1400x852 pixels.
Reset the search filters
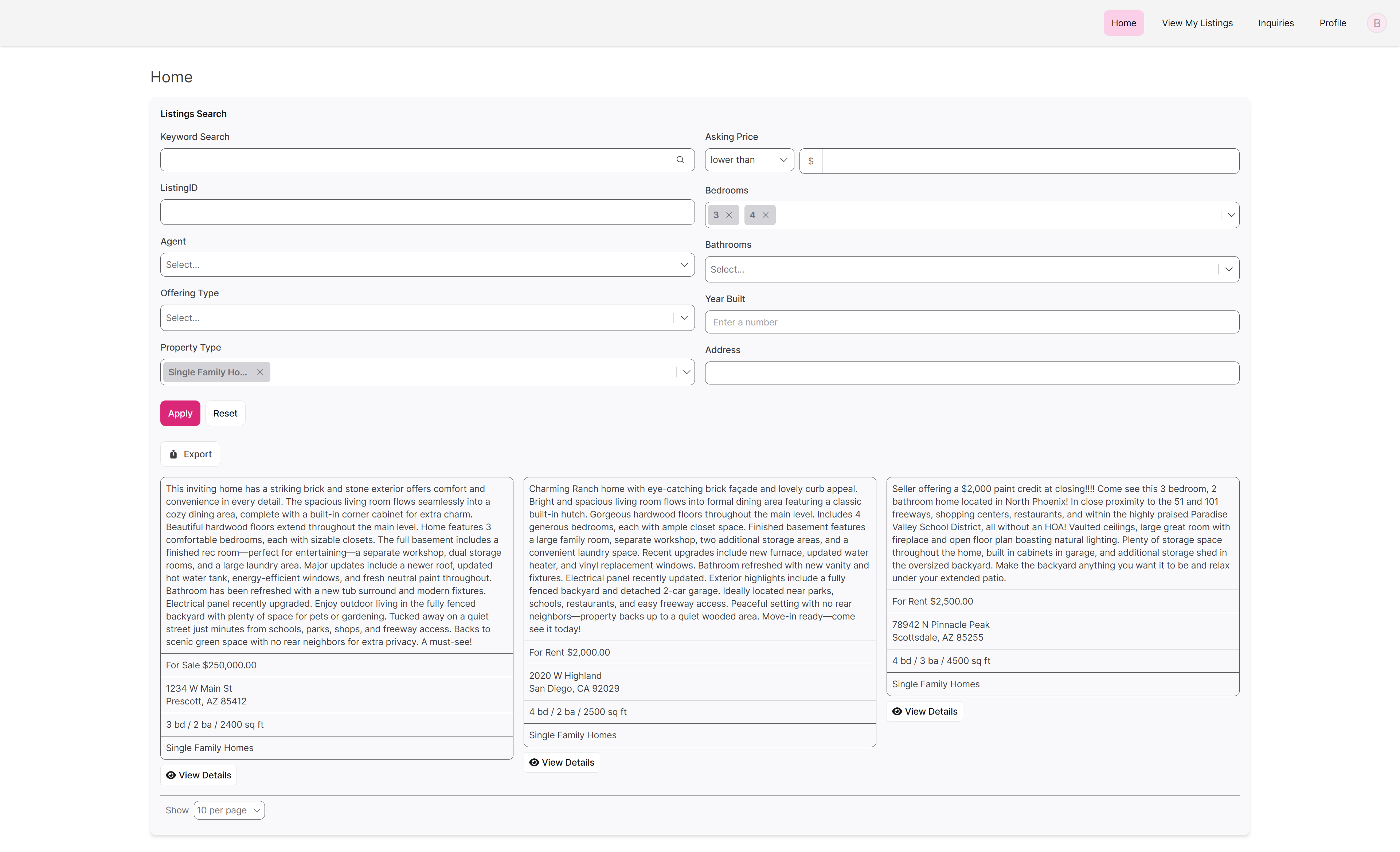(x=225, y=413)
